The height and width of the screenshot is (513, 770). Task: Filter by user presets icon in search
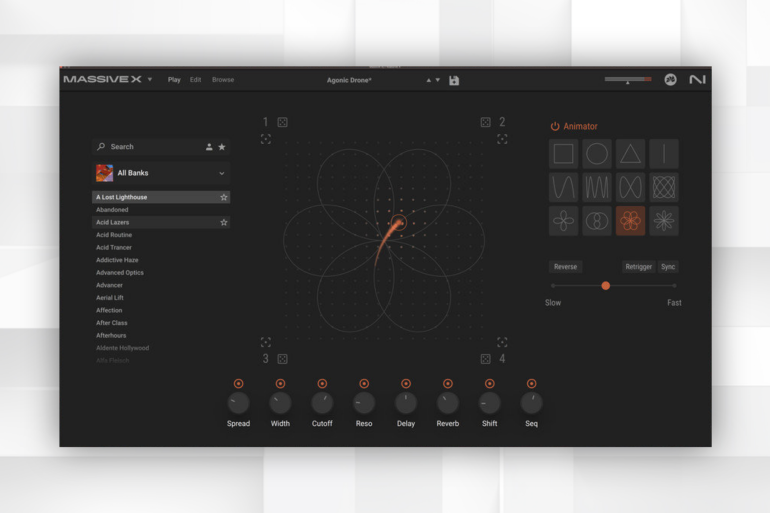point(209,147)
